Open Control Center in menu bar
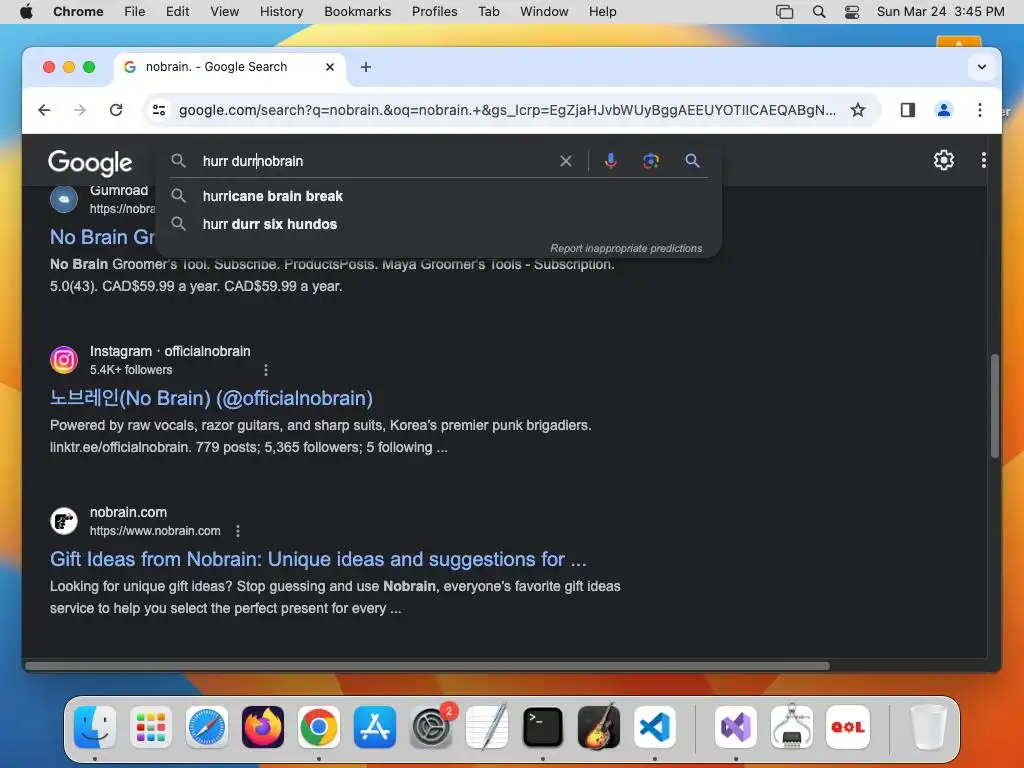 tap(852, 12)
